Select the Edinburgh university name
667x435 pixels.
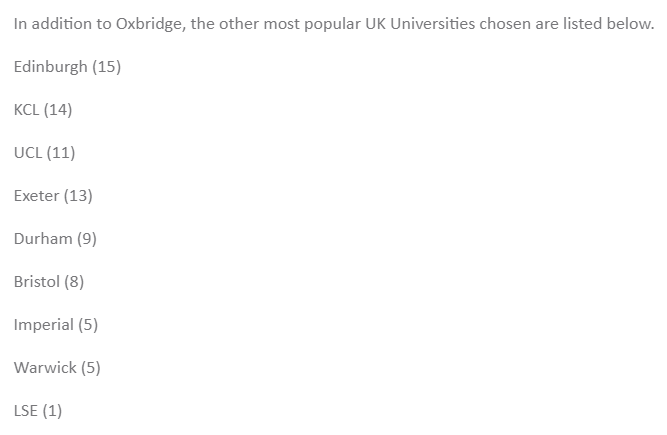tap(50, 67)
